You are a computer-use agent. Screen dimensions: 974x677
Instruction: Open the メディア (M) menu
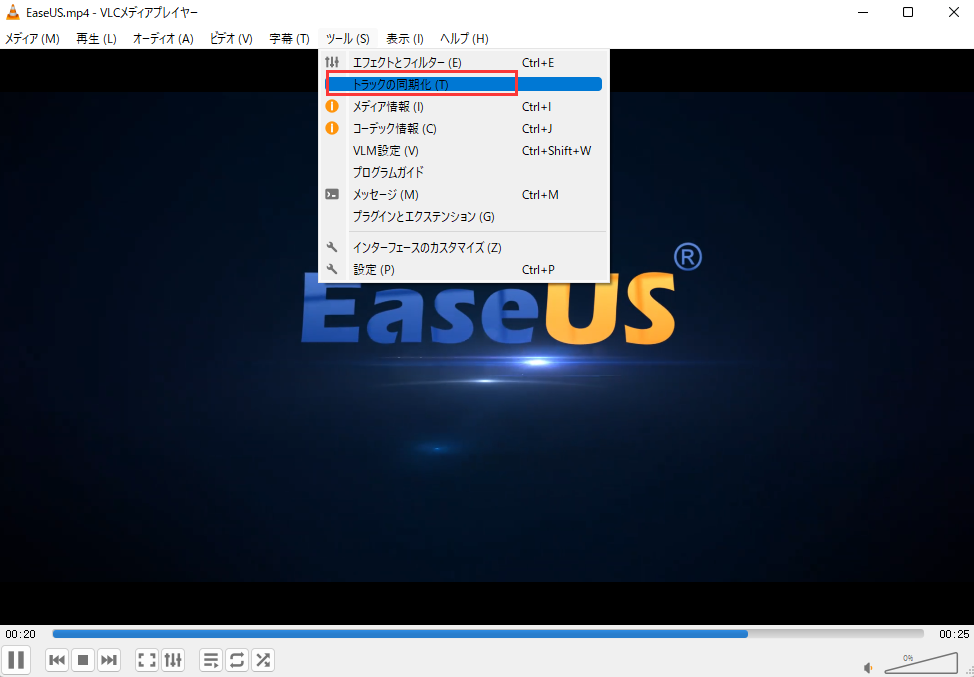33,39
